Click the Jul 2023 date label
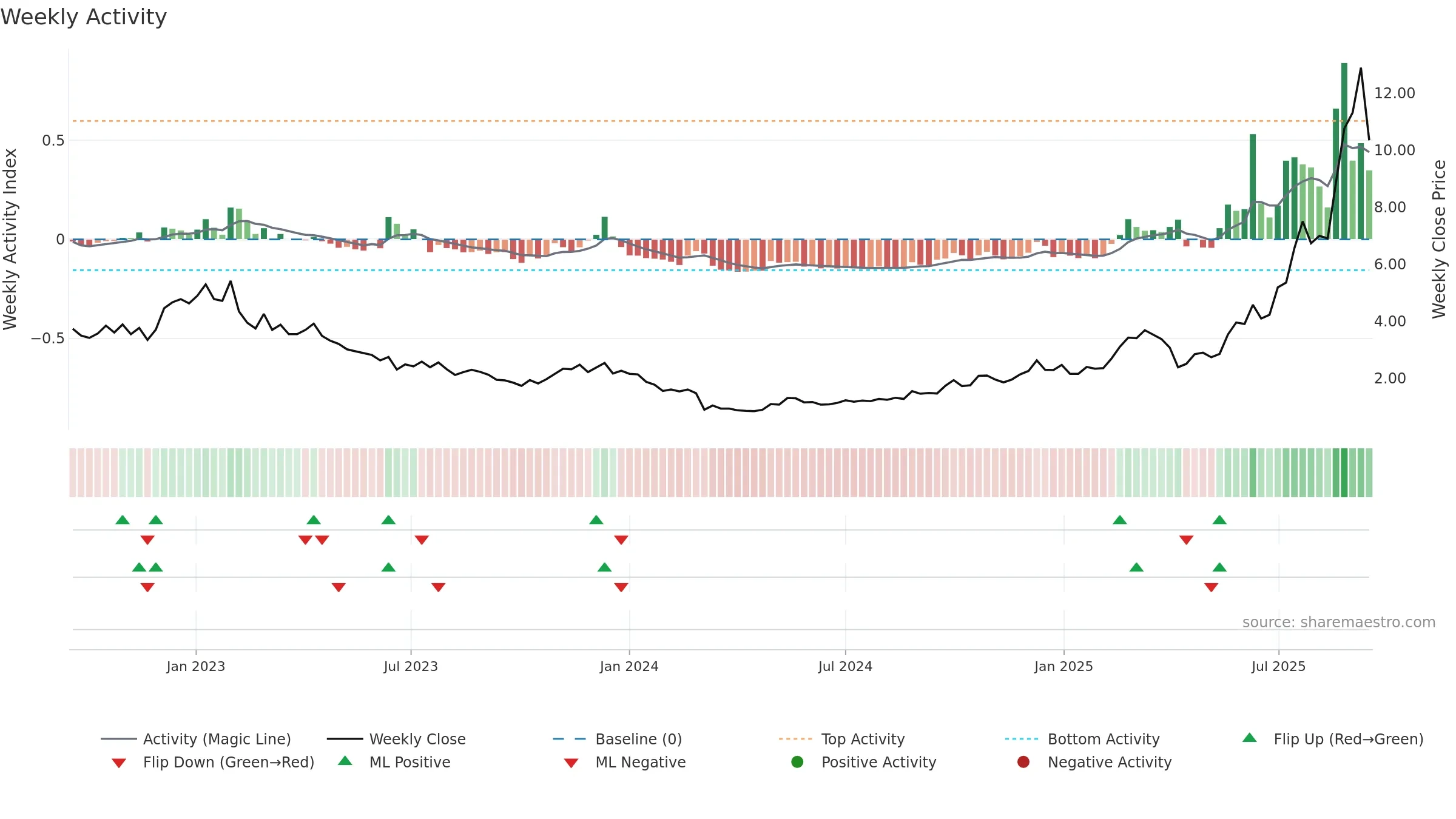 point(411,666)
